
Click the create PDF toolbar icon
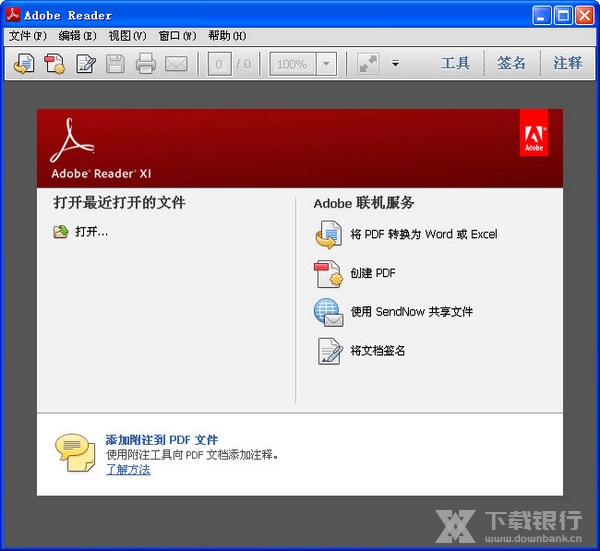pyautogui.click(x=55, y=63)
